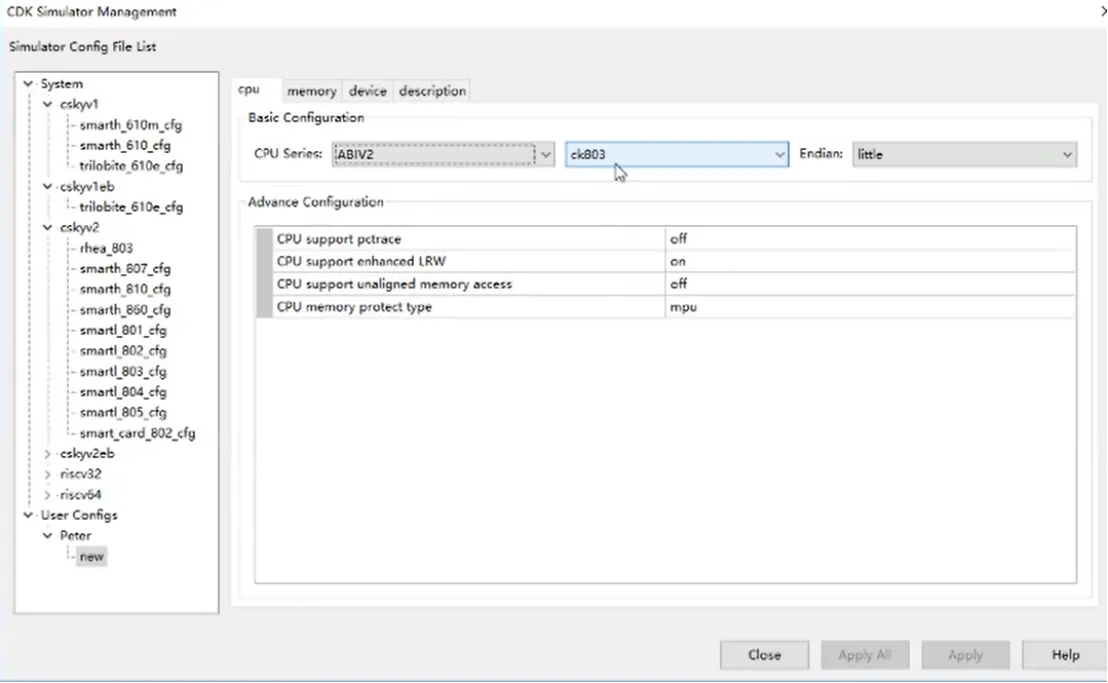Collapse the Peter tree node

tap(47, 536)
